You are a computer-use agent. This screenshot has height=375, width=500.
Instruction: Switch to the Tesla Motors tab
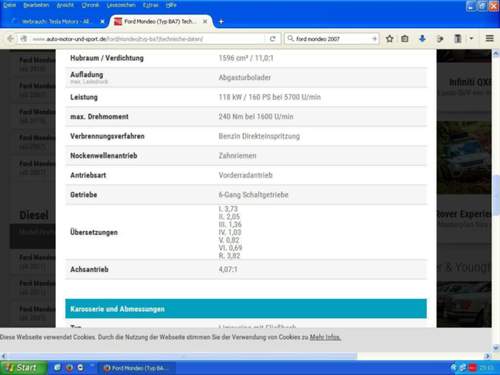click(55, 22)
